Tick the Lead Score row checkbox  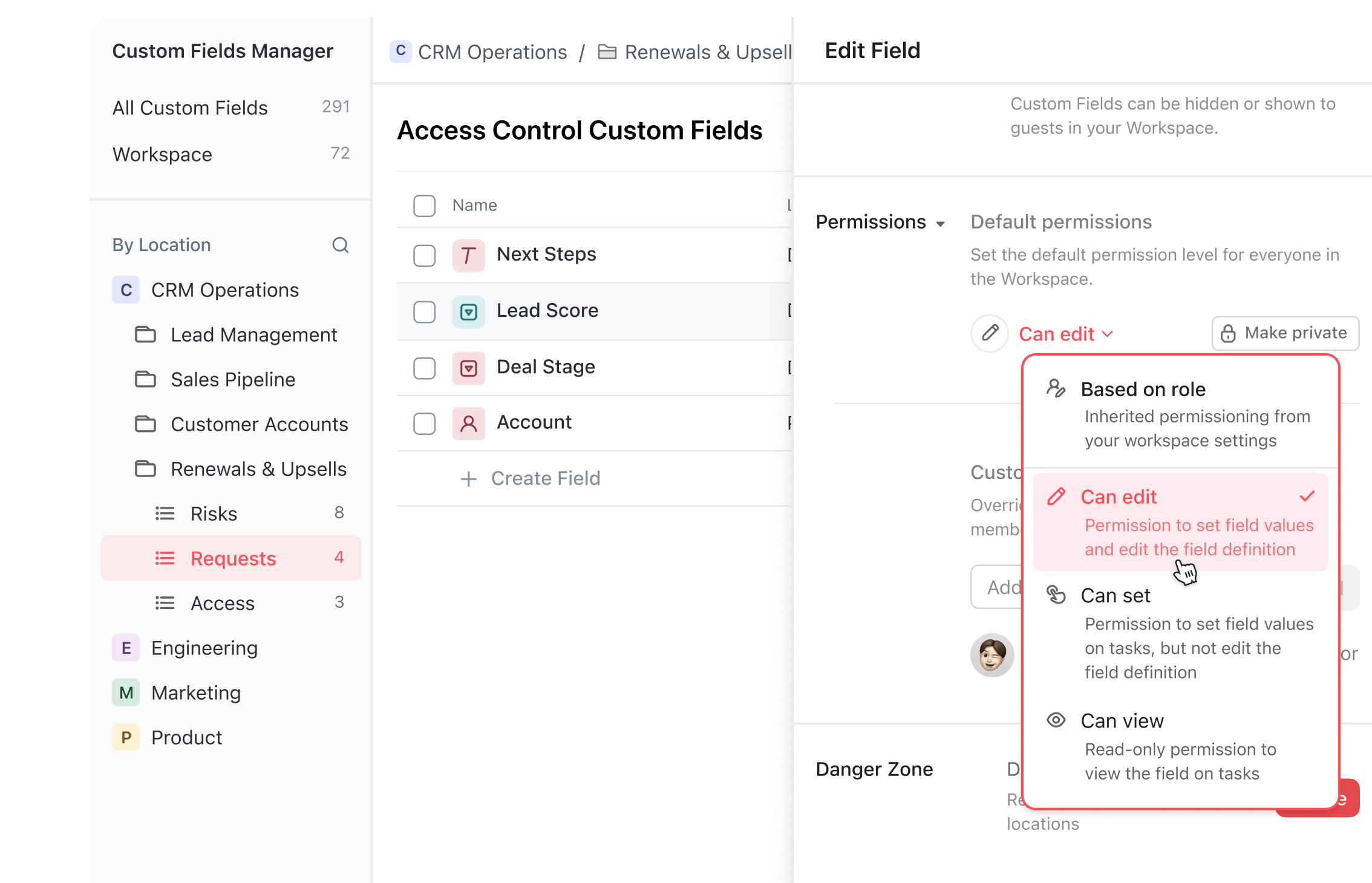tap(424, 311)
